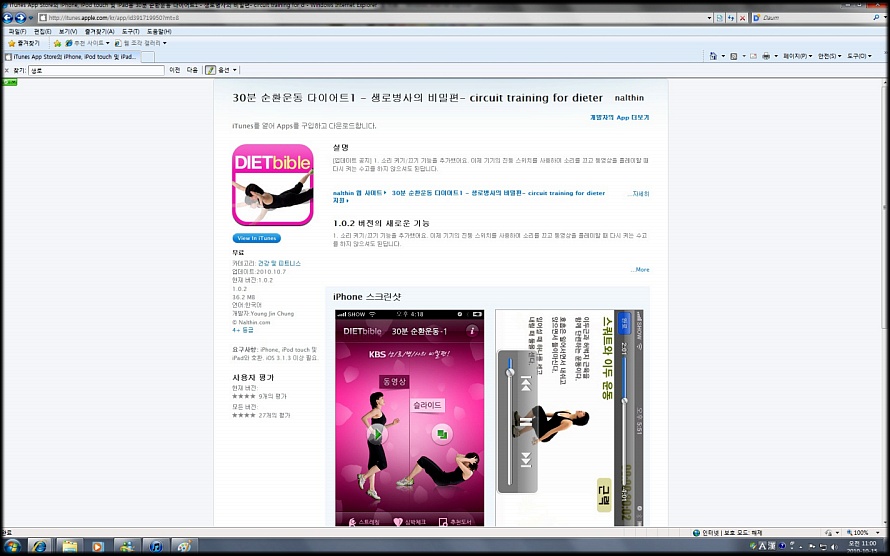Image resolution: width=890 pixels, height=556 pixels.
Task: Open the 도구(O) command bar menu
Action: (859, 56)
